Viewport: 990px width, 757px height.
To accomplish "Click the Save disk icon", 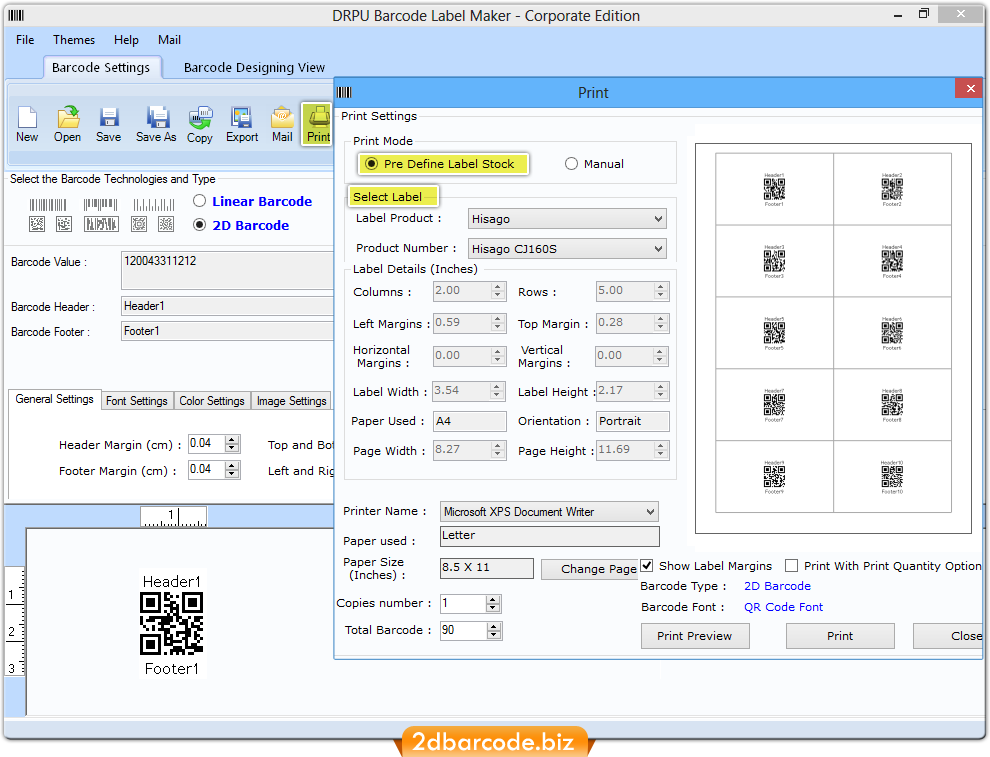I will (x=109, y=124).
